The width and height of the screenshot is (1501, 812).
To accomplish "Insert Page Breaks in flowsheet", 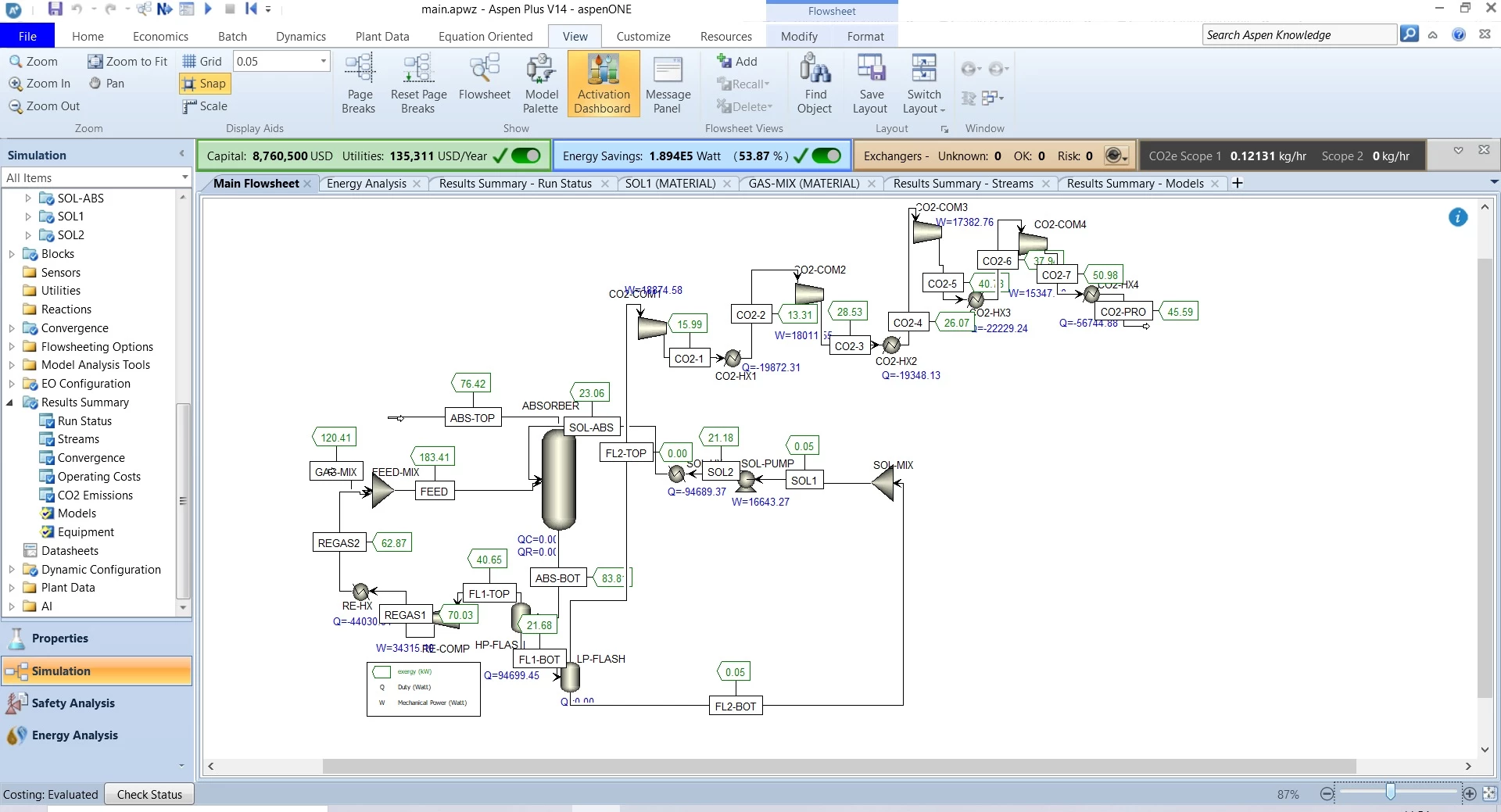I will (359, 84).
